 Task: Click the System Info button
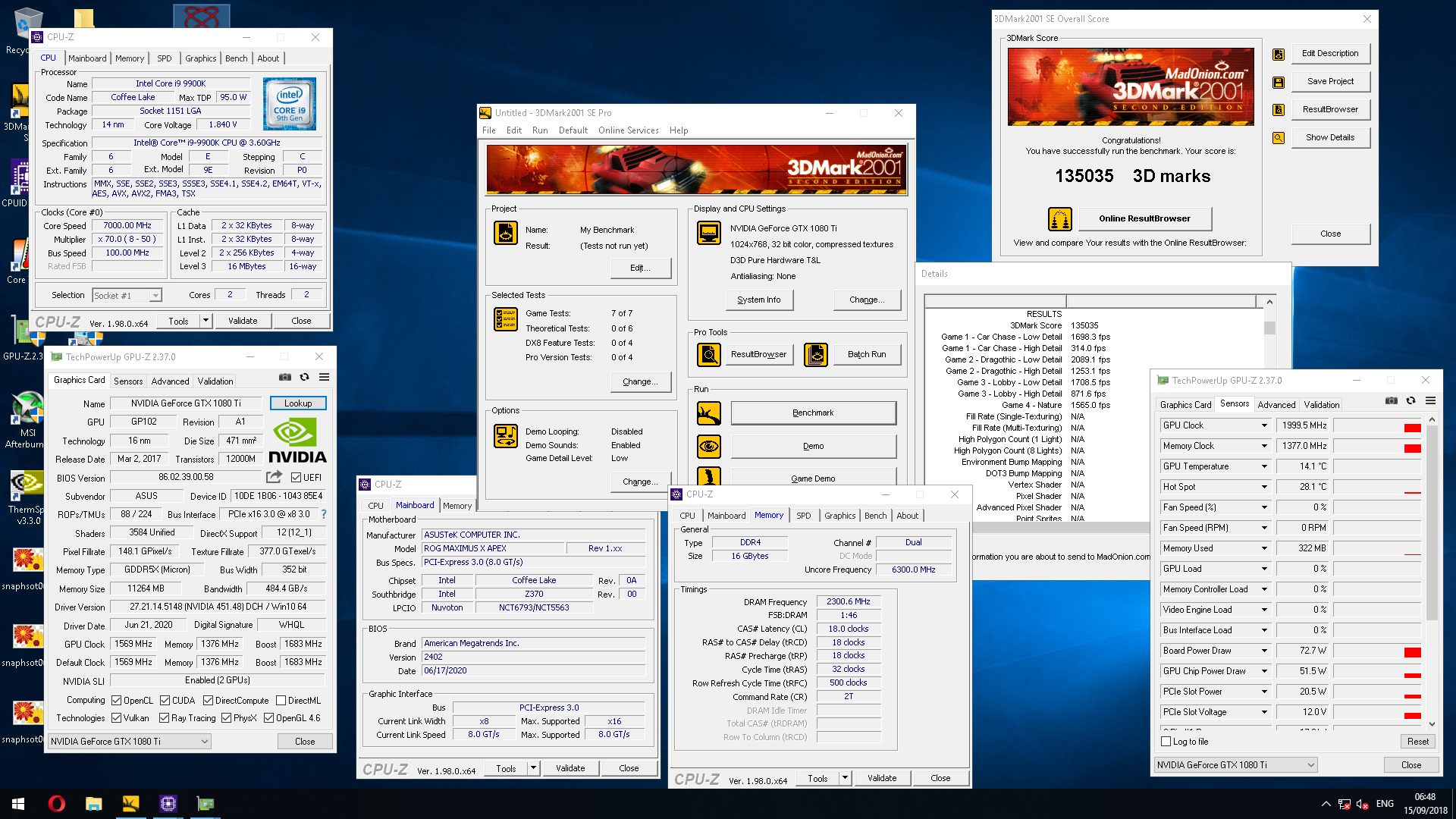pyautogui.click(x=758, y=300)
